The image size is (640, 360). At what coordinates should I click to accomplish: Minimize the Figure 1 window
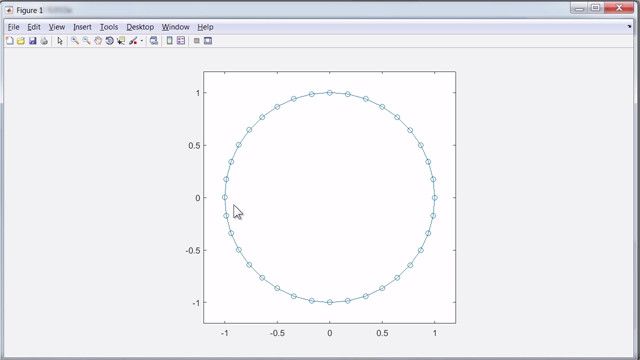pos(579,8)
